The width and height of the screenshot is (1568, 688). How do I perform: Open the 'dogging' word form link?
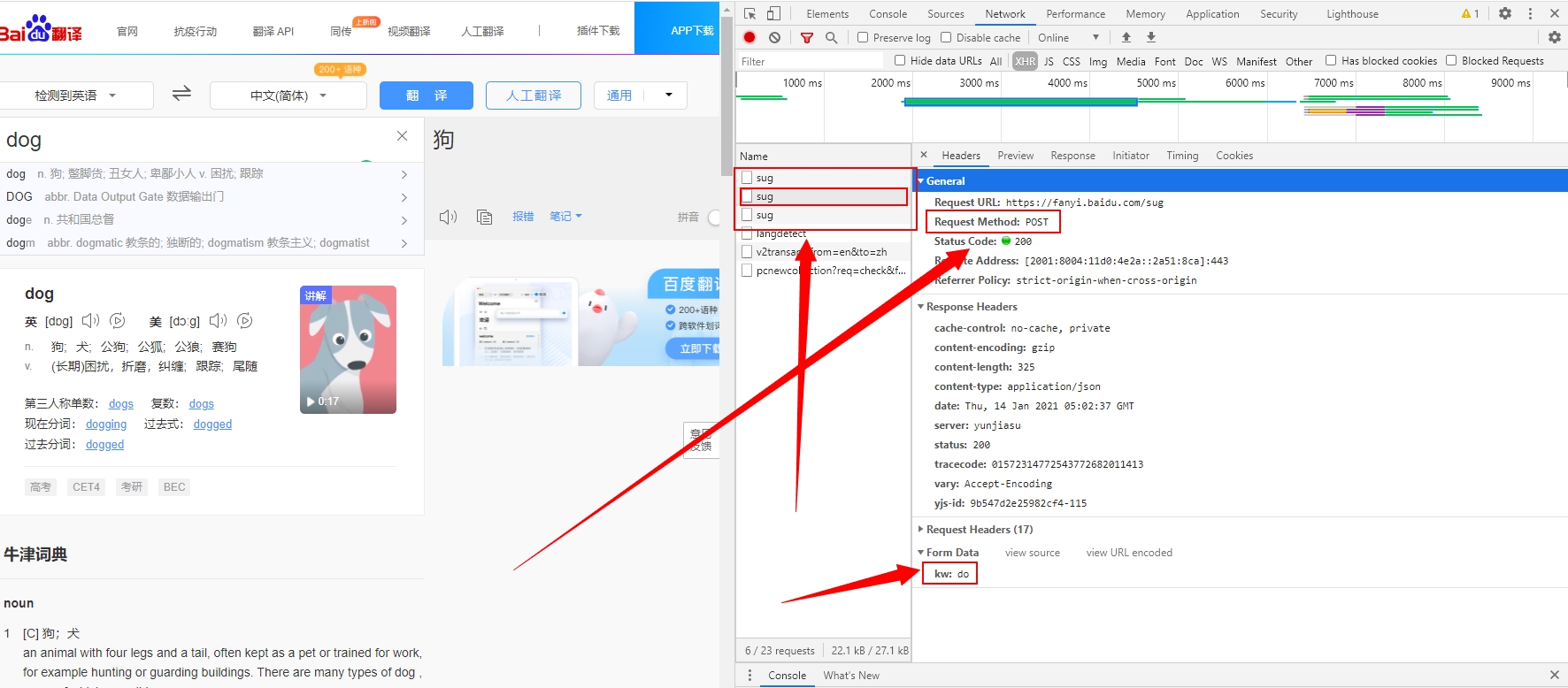coord(106,424)
